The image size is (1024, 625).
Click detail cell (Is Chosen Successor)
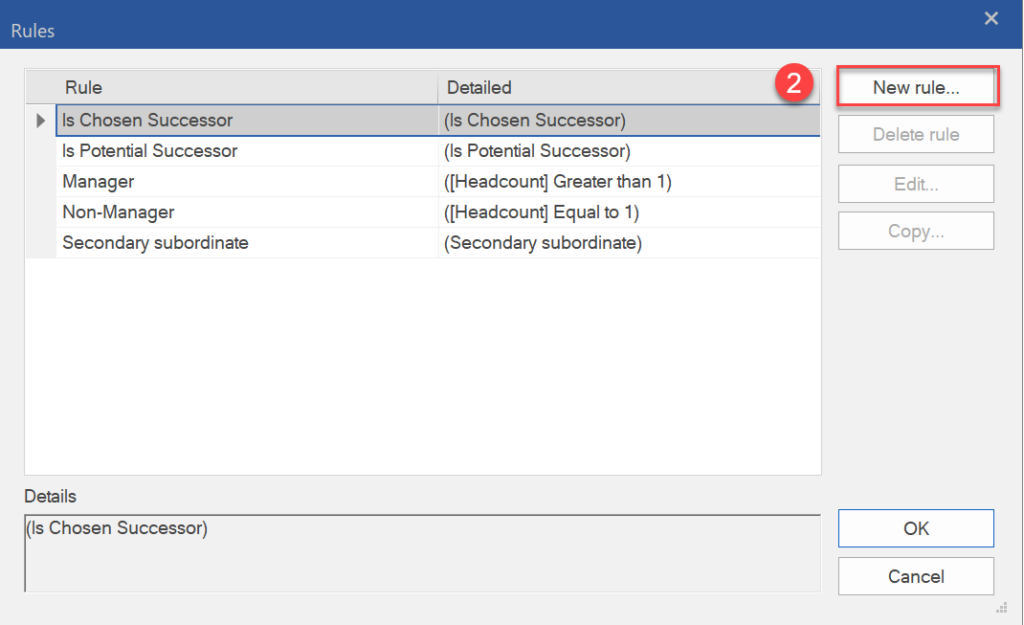629,120
